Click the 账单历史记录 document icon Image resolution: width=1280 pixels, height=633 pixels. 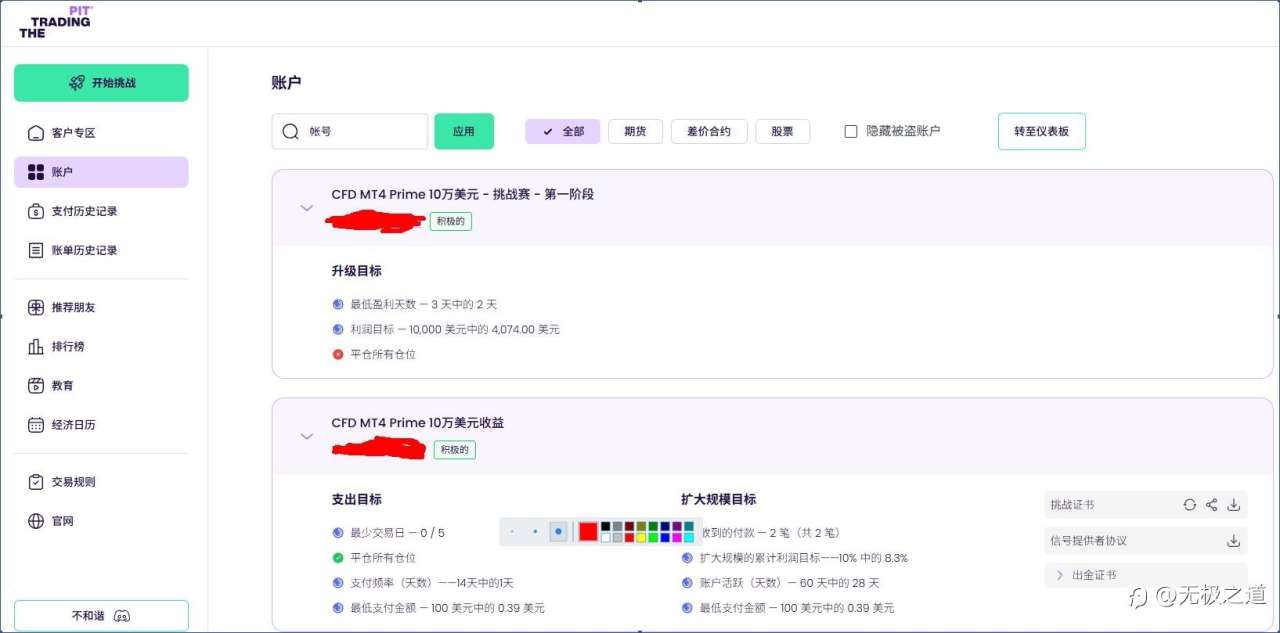pos(36,250)
